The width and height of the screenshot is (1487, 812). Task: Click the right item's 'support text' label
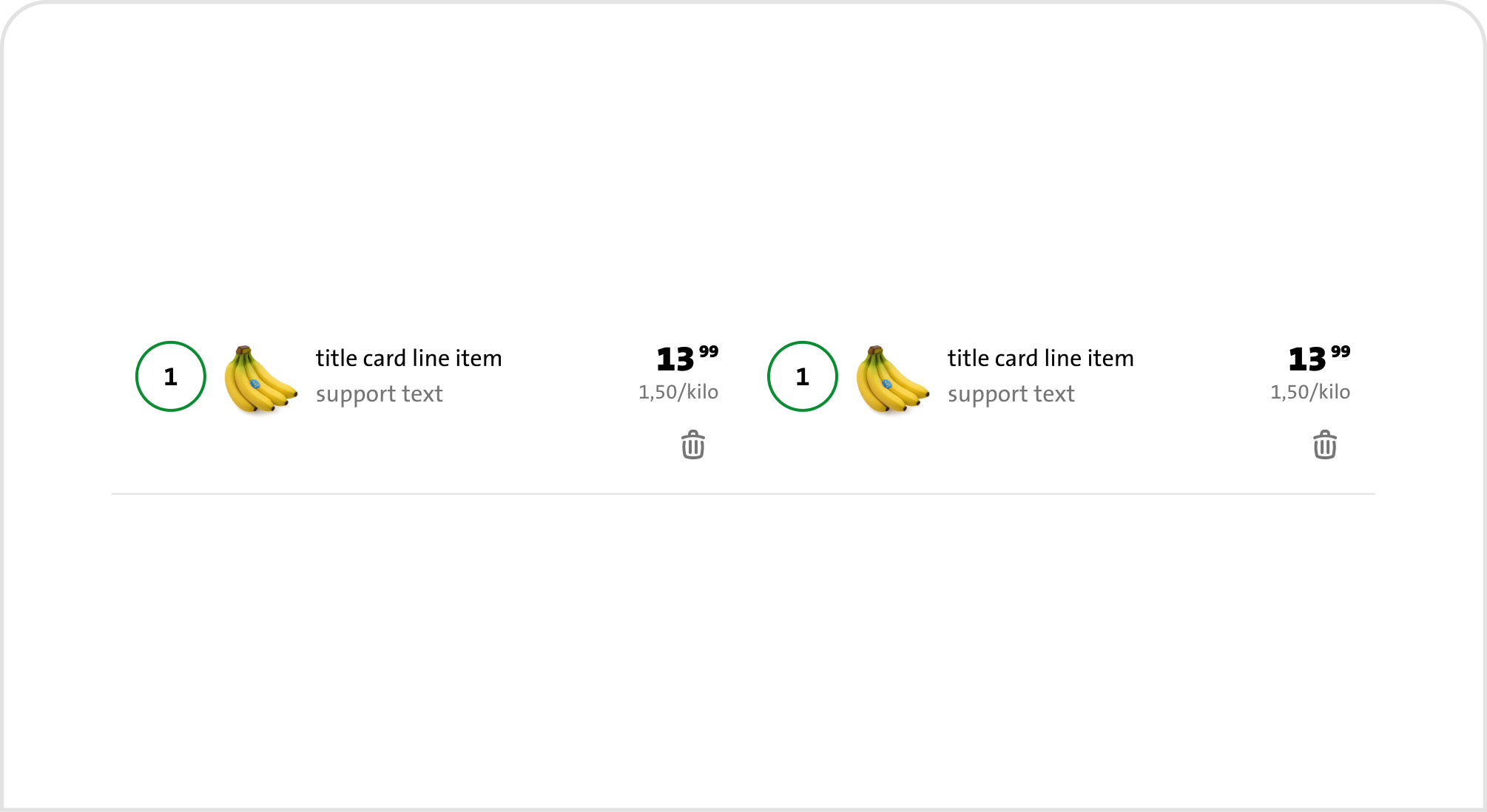1011,394
